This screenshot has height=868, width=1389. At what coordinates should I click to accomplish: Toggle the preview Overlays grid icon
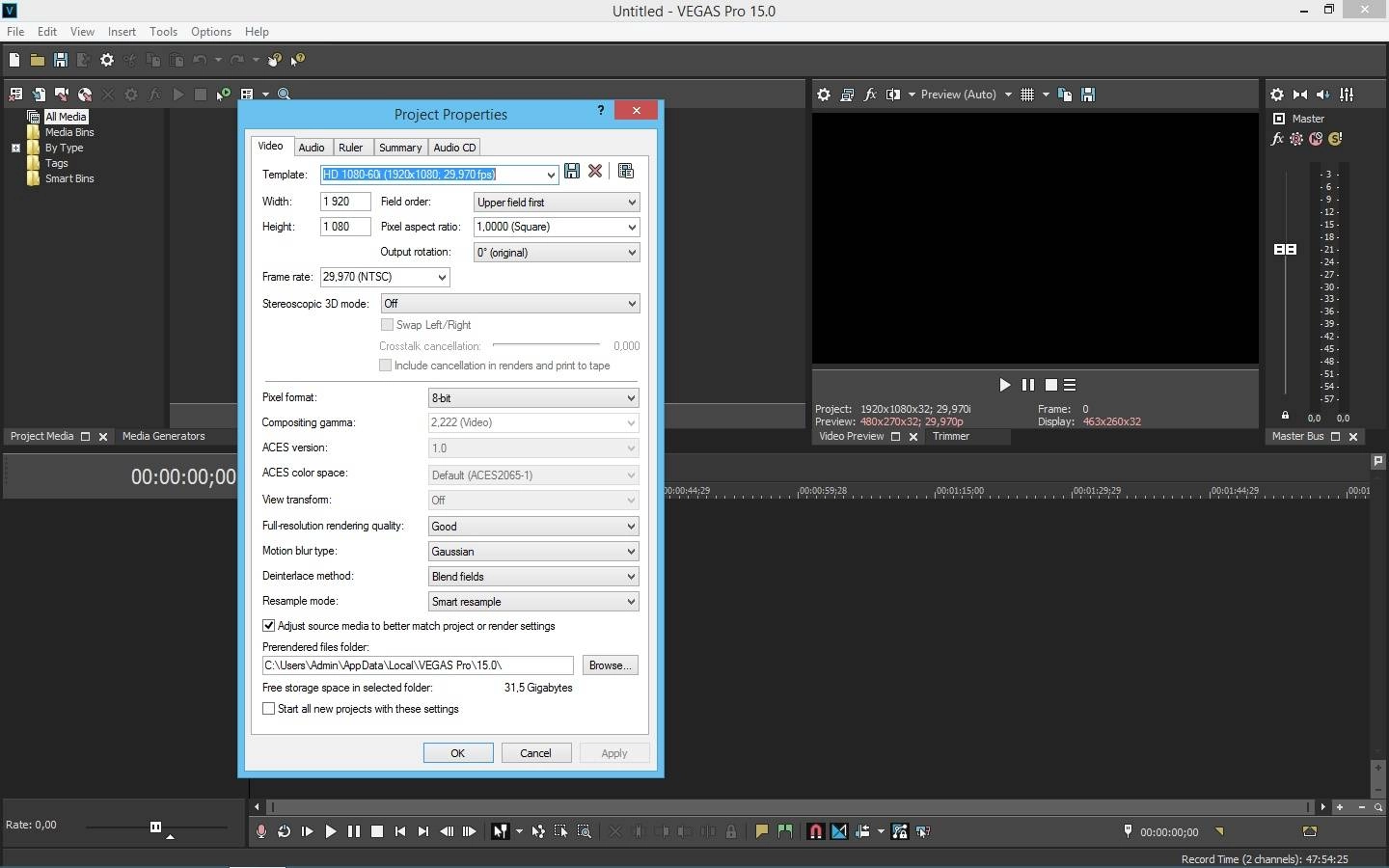point(1027,95)
